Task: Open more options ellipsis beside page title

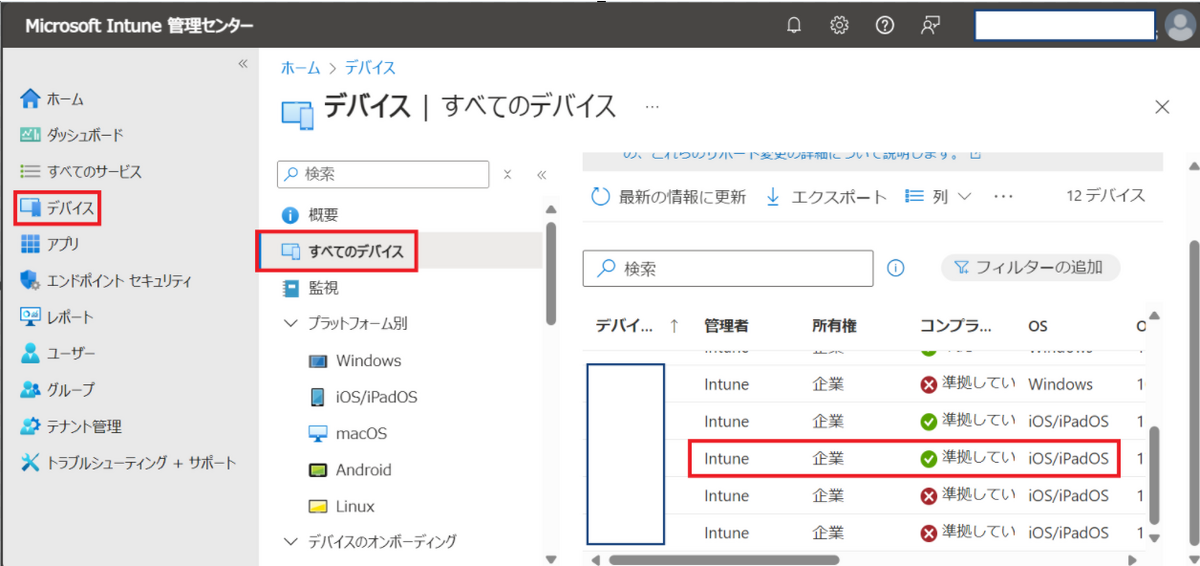Action: pos(652,105)
